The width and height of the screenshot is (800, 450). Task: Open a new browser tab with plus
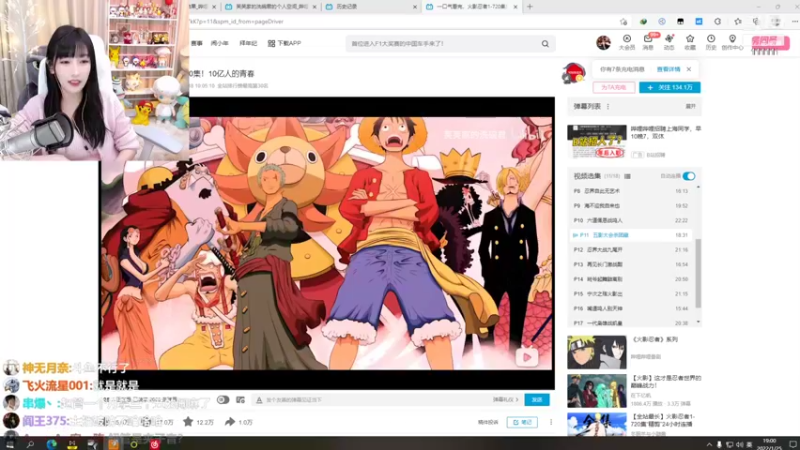530,7
